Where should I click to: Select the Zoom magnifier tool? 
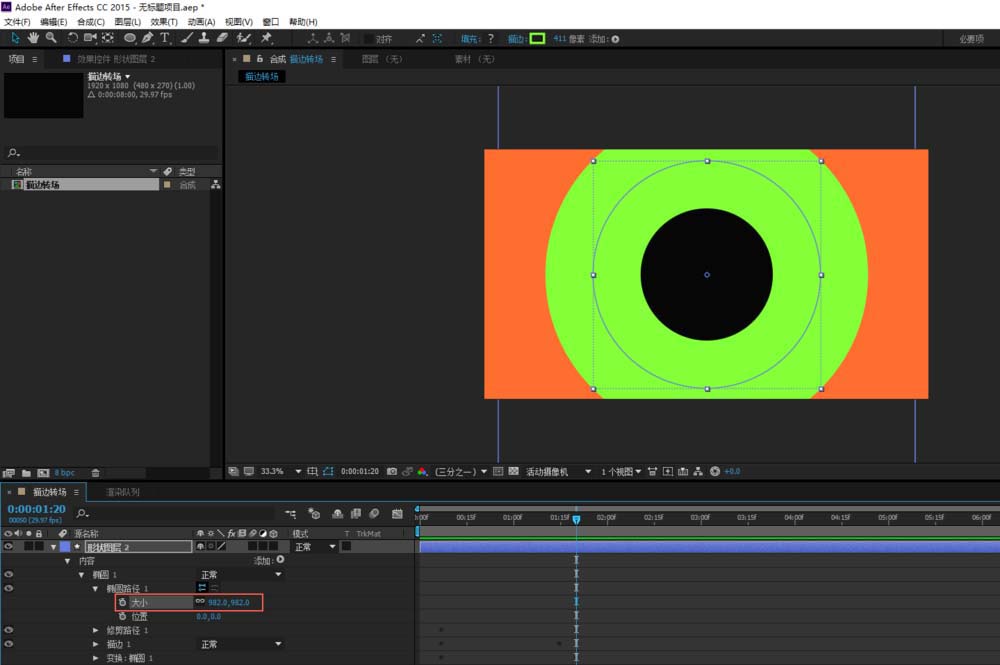click(51, 38)
